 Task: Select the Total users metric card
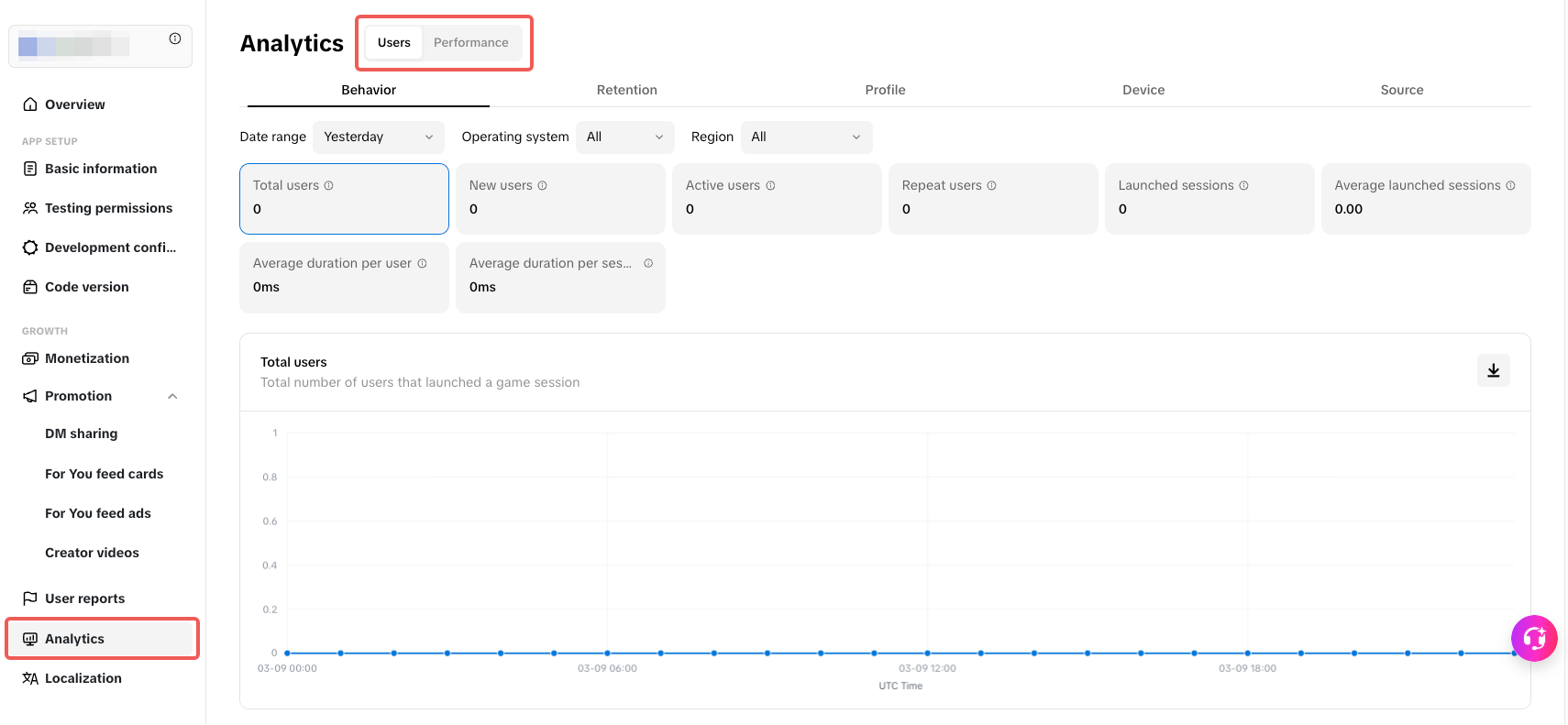point(344,199)
